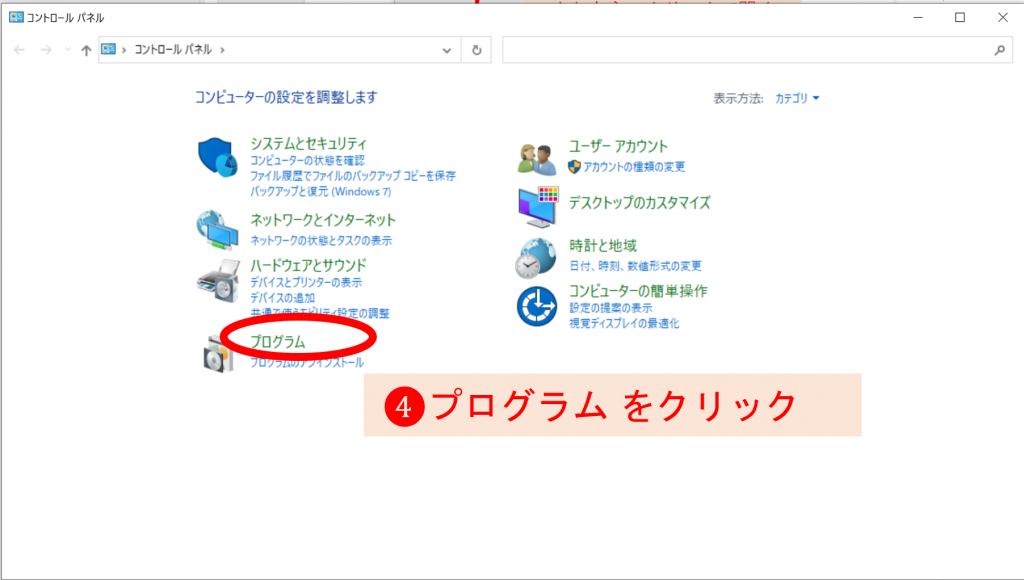Open the Desktop Customization monitor icon
Screen dimensions: 1024x580
point(538,206)
